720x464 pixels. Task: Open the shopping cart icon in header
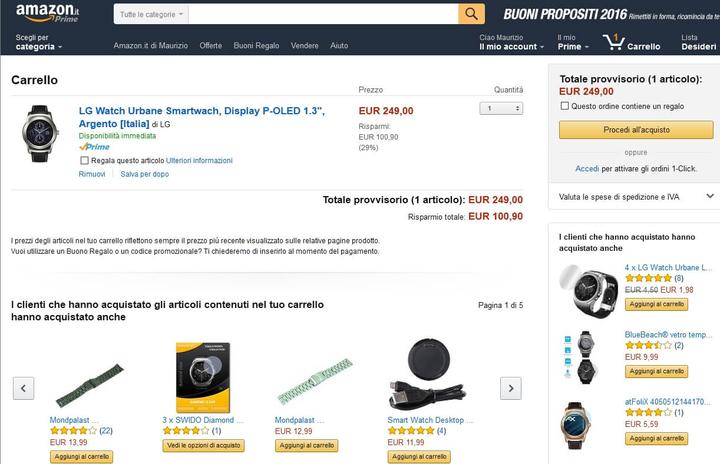pyautogui.click(x=611, y=41)
